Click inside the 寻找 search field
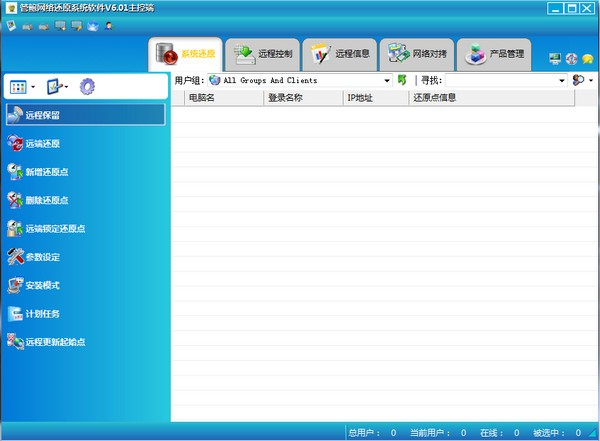The image size is (600, 441). [x=500, y=80]
